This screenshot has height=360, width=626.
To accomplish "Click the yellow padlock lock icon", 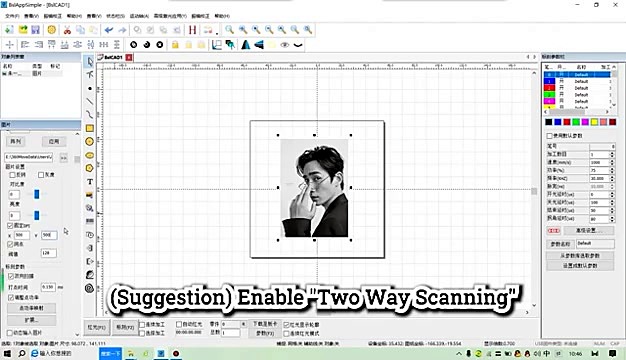I will [x=175, y=45].
